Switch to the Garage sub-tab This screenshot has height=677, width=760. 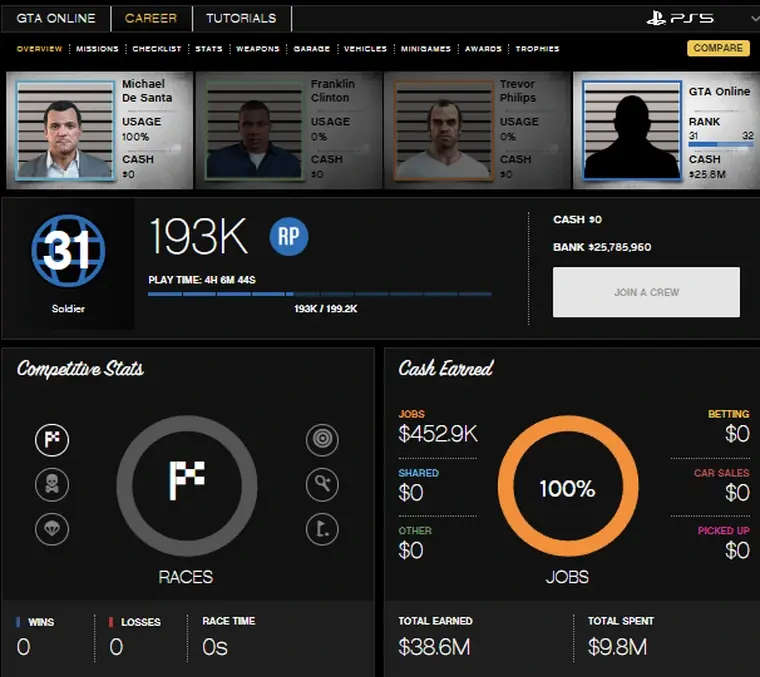tap(311, 48)
